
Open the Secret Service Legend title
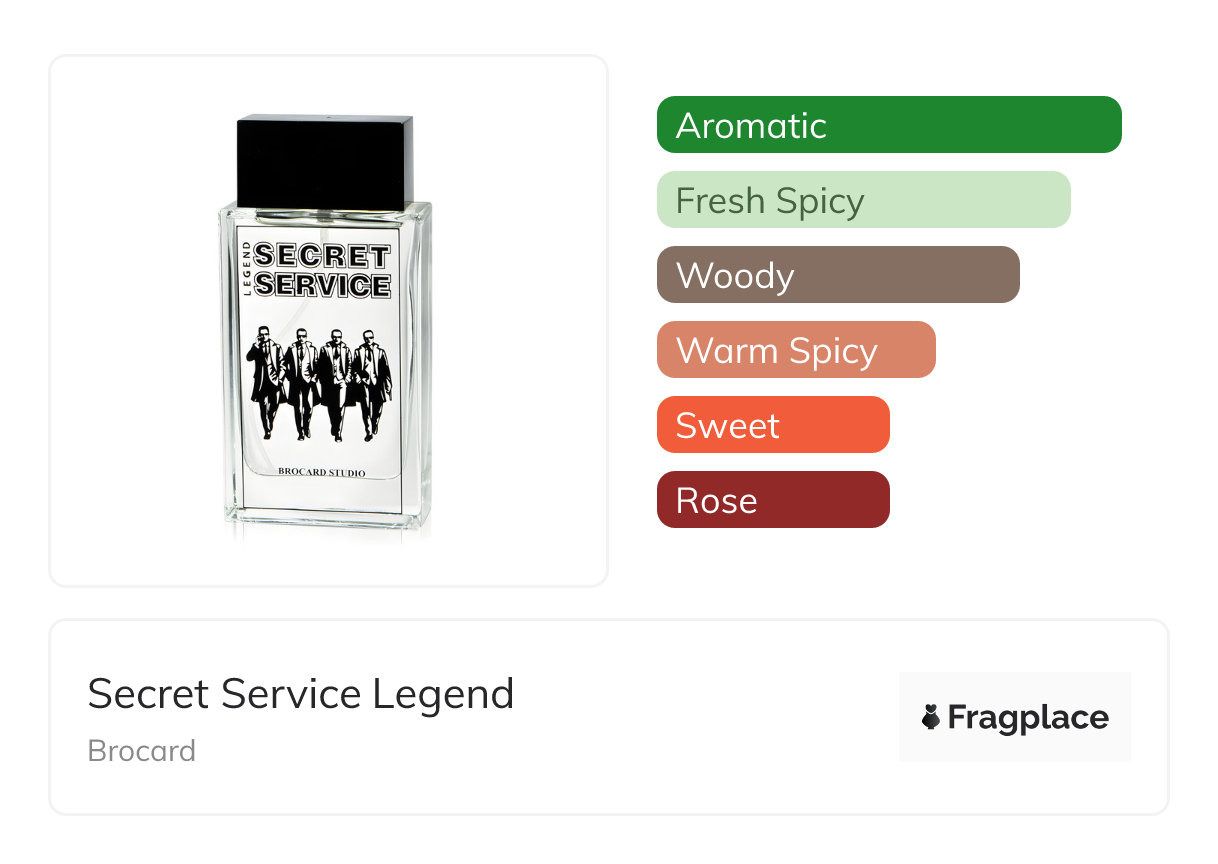tap(300, 694)
